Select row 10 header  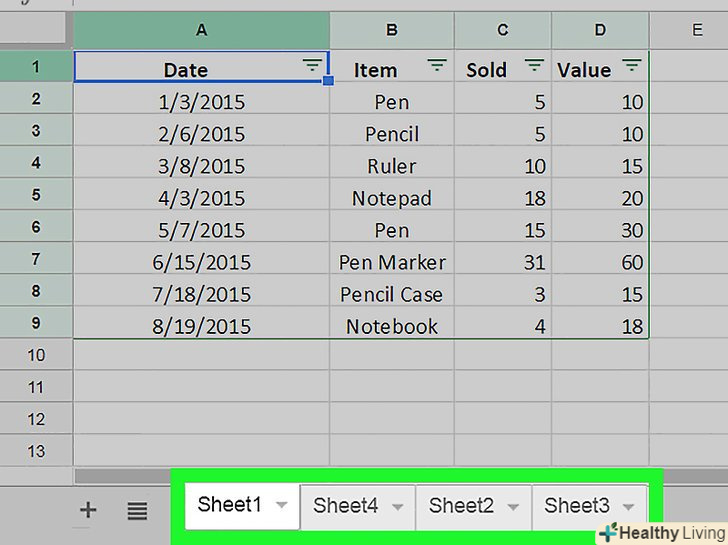coord(36,355)
